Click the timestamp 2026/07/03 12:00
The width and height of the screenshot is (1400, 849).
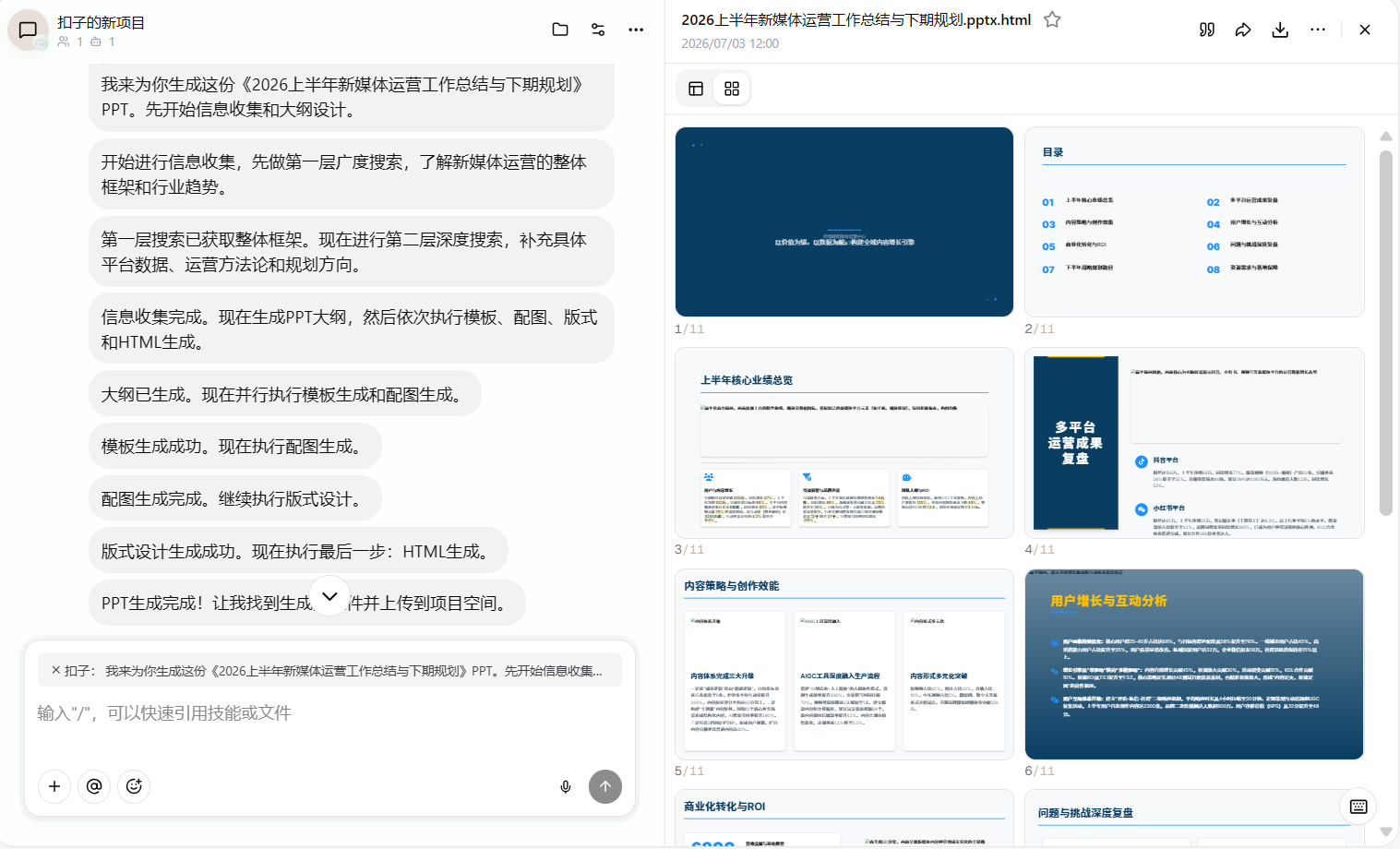[x=730, y=43]
